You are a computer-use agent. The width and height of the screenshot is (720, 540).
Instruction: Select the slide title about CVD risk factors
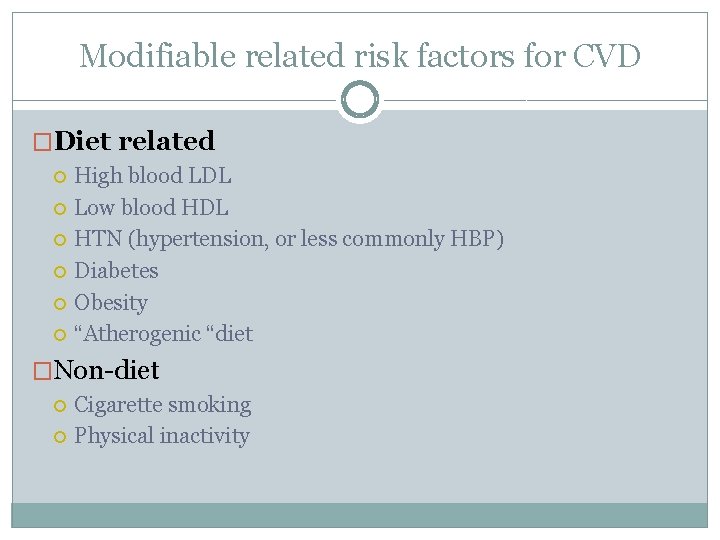[x=360, y=56]
